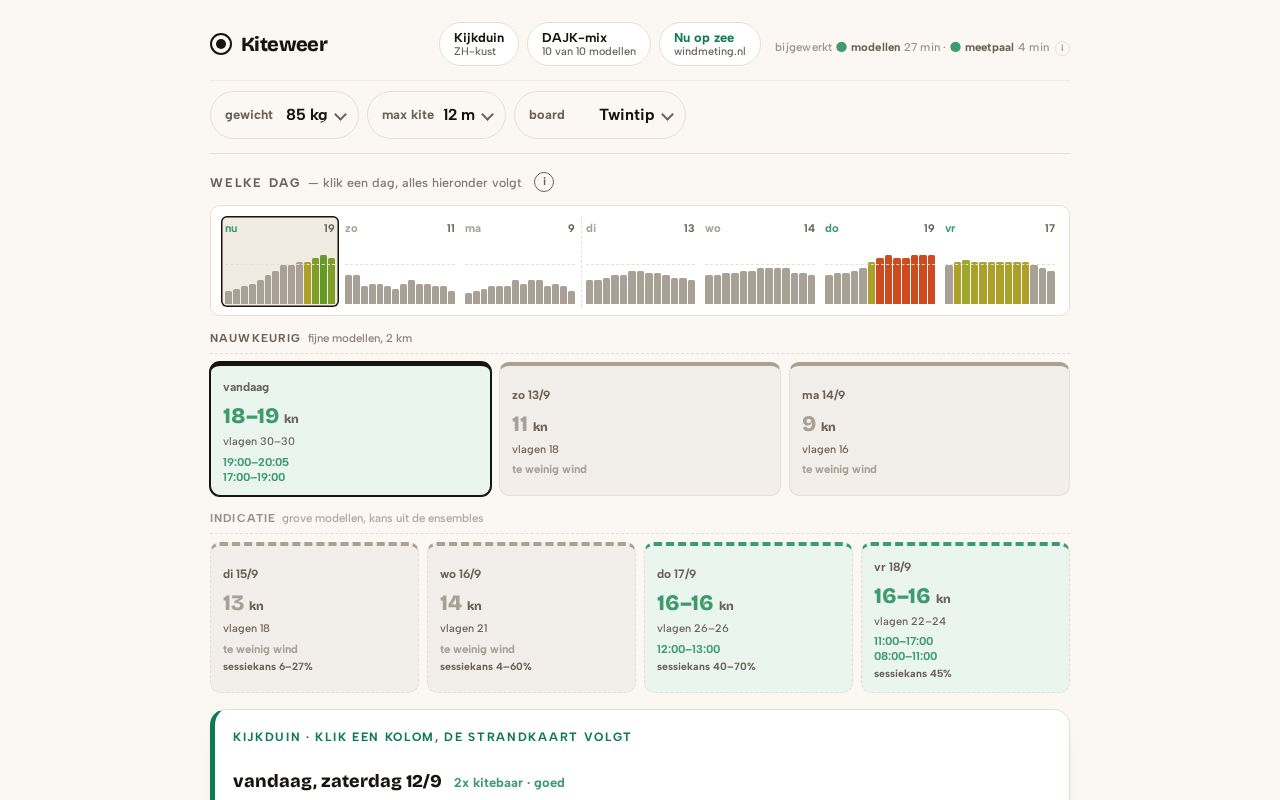Click 'vlagen 26–26' on the do 17/9 card
This screenshot has height=800, width=1280.
coord(693,628)
